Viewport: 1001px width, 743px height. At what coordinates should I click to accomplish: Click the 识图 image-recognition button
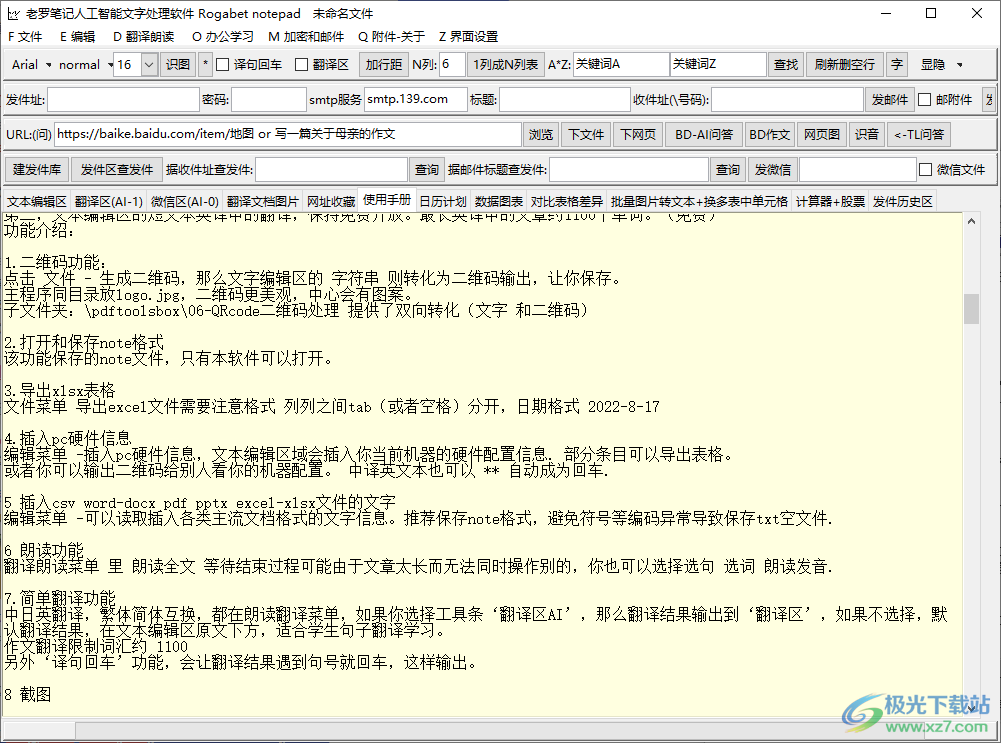[178, 64]
